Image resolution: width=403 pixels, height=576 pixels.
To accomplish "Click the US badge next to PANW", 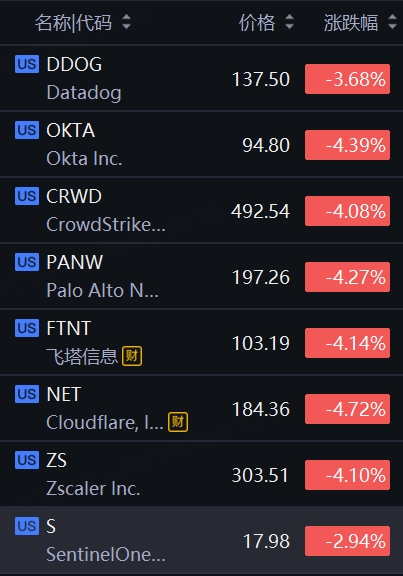I will (x=27, y=262).
